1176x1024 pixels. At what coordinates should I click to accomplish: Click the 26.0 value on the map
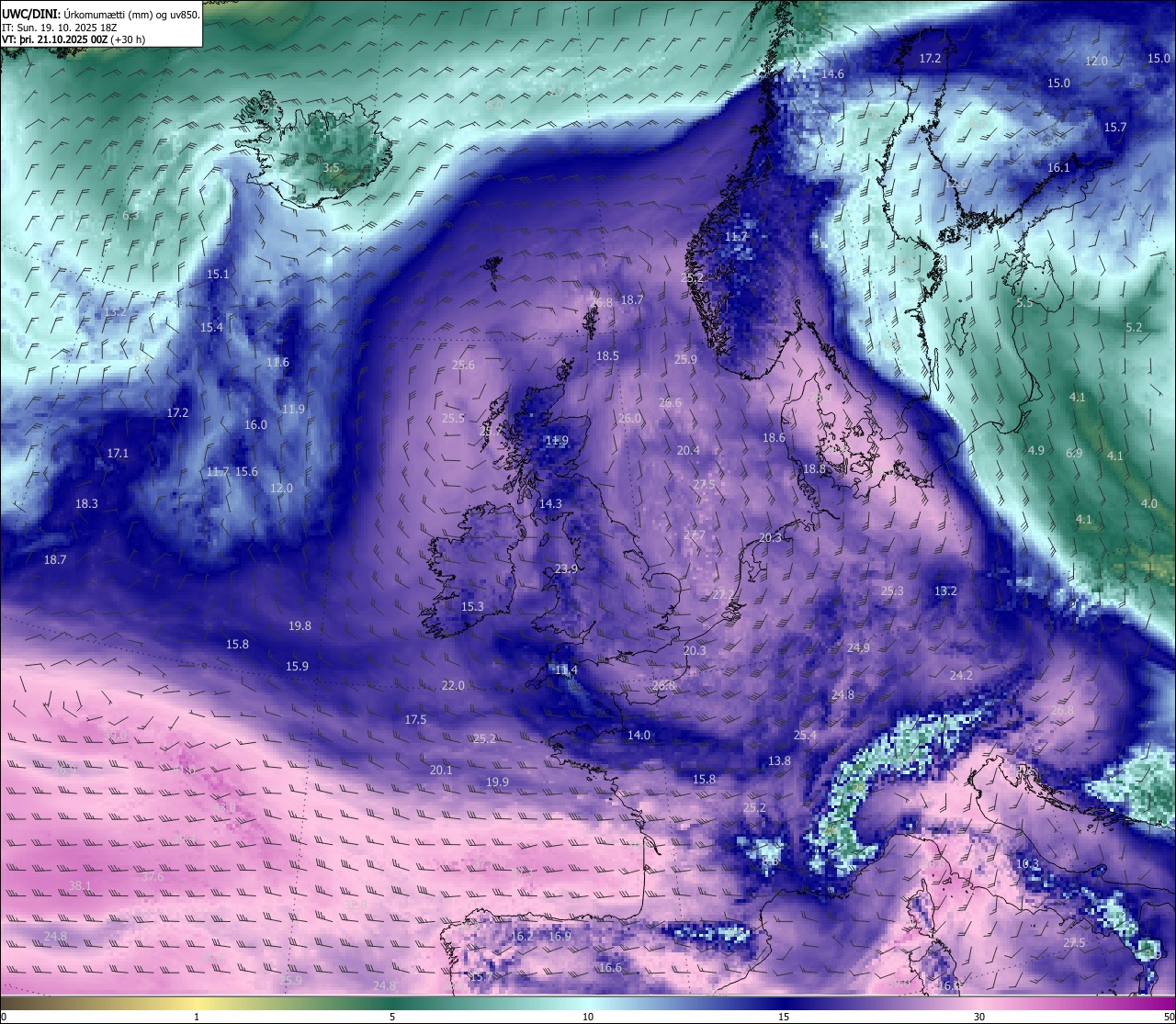[x=629, y=418]
